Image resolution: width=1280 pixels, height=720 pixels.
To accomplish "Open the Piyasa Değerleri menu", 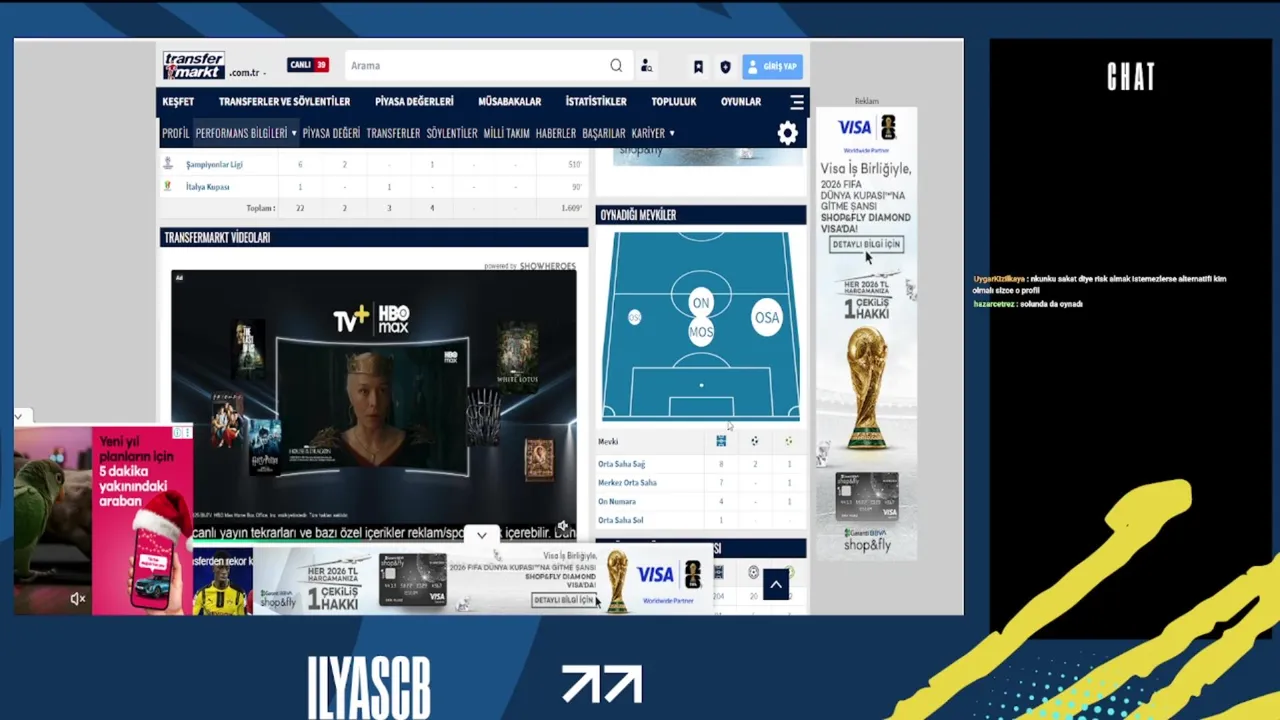I will tap(414, 102).
